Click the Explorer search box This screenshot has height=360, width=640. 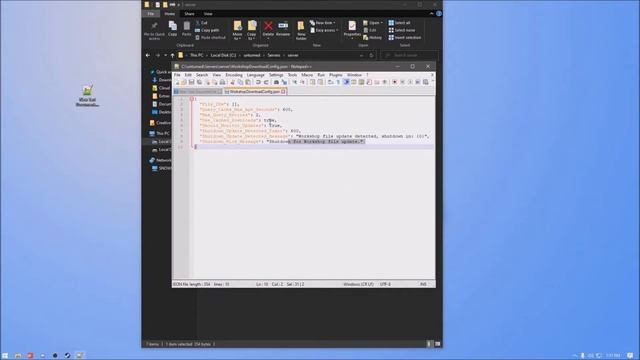pos(409,56)
